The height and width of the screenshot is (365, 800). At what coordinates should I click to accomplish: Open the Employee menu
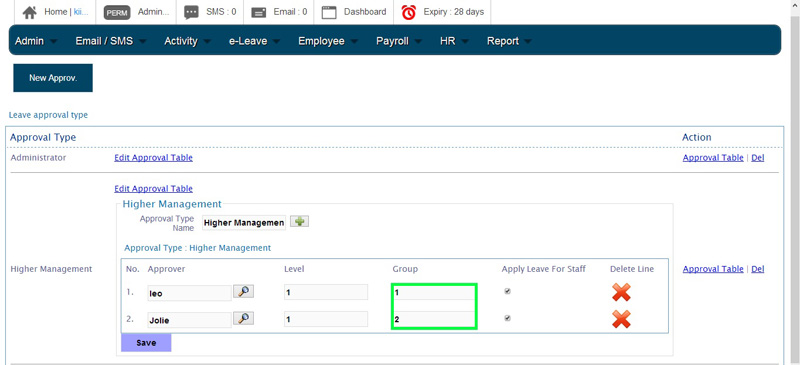pos(321,41)
